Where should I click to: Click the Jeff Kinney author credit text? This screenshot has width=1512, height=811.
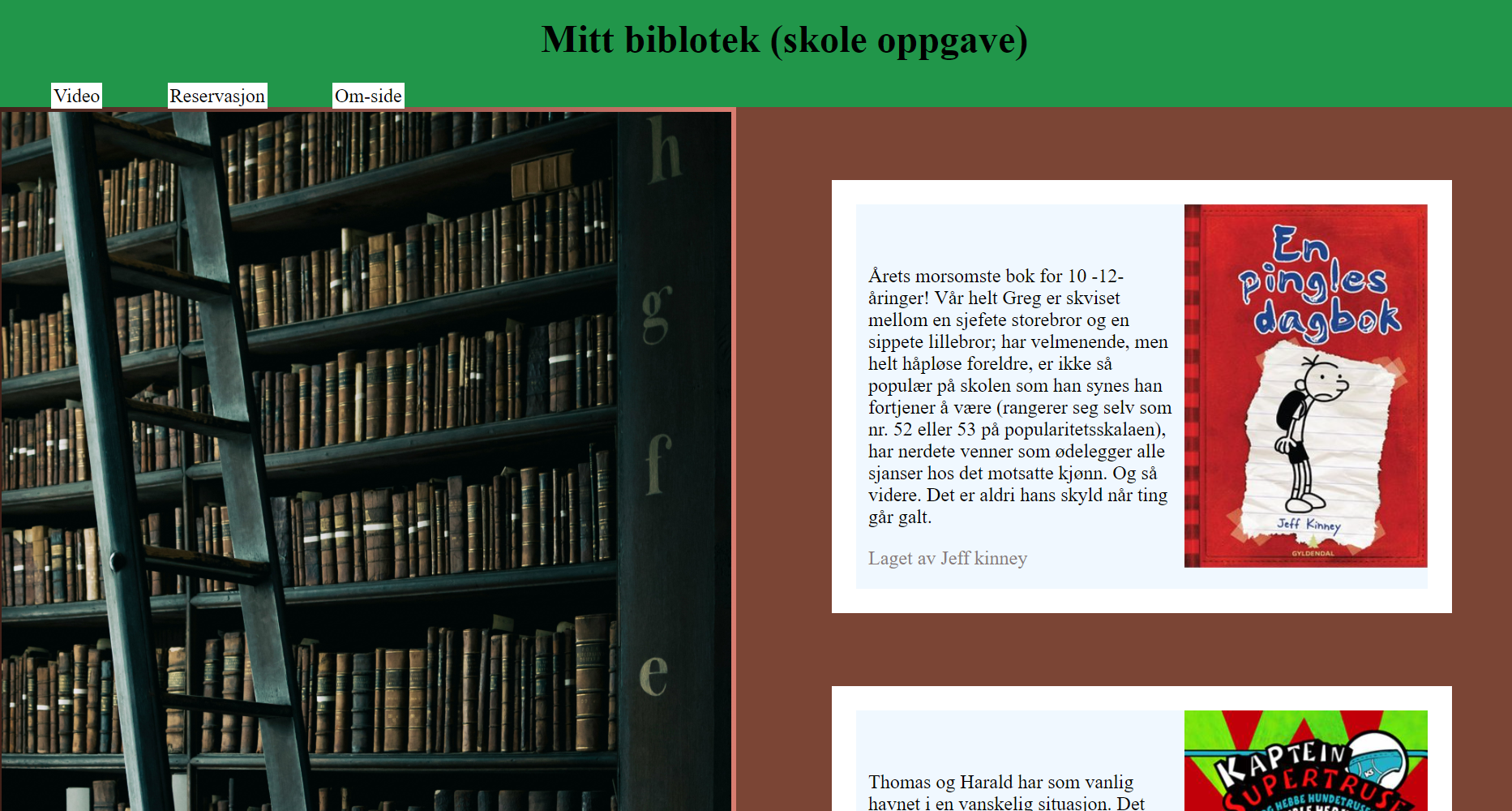[x=947, y=558]
